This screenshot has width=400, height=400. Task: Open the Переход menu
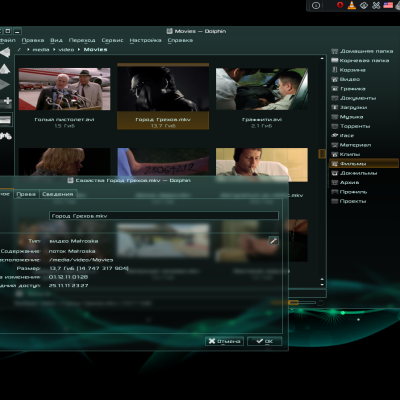(x=82, y=40)
